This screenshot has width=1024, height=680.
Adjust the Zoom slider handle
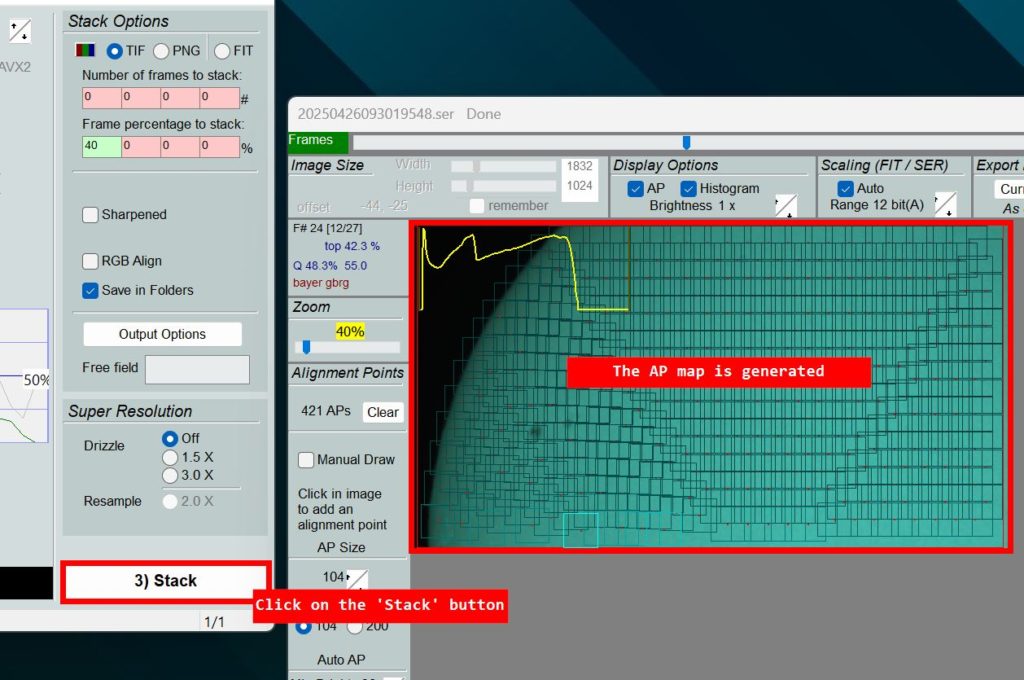coord(306,347)
